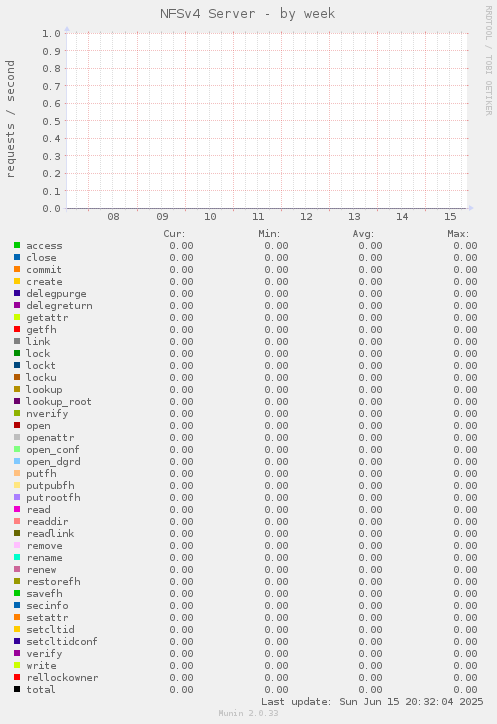Click the 'lookup_root' legend label
Viewport: 497px width, 724px height.
click(x=59, y=402)
